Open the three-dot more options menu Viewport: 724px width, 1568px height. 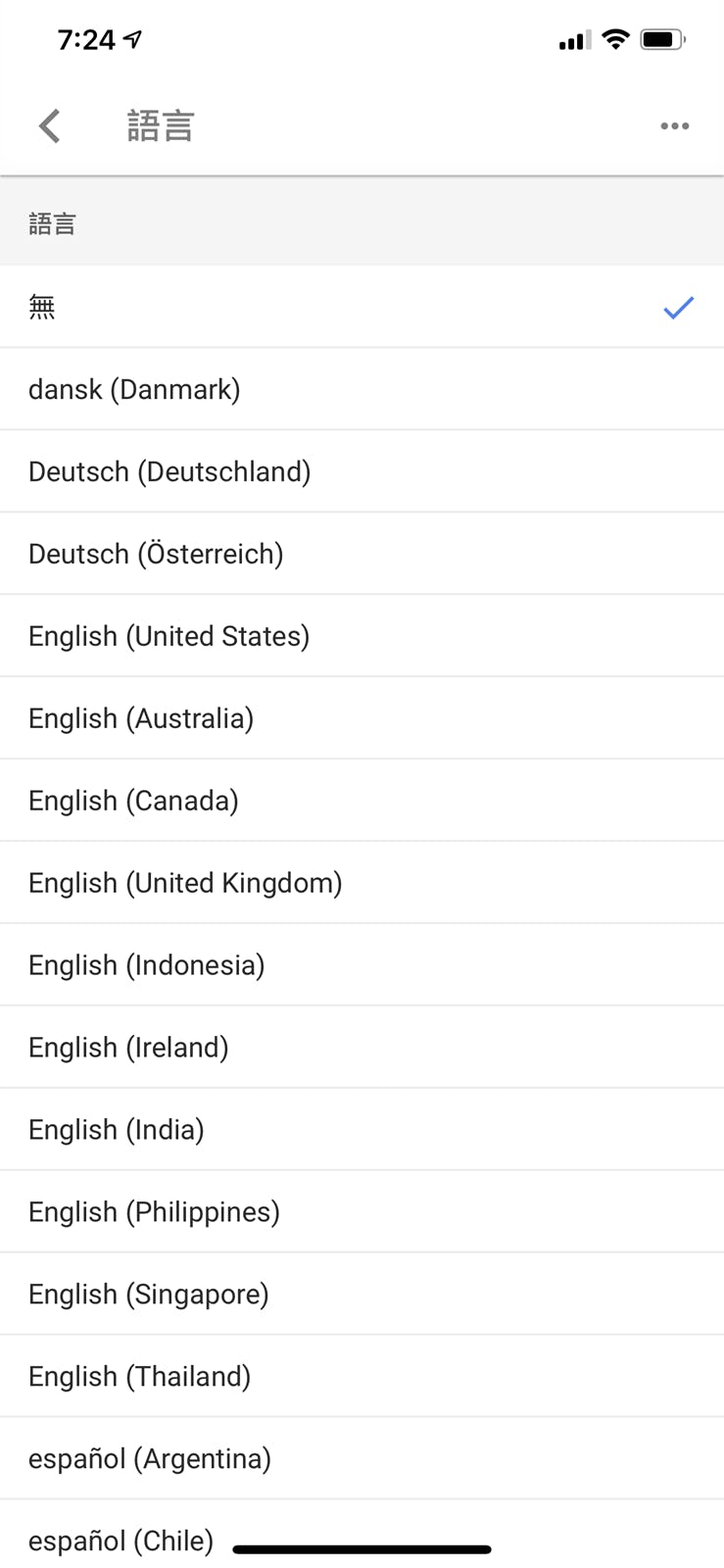674,126
